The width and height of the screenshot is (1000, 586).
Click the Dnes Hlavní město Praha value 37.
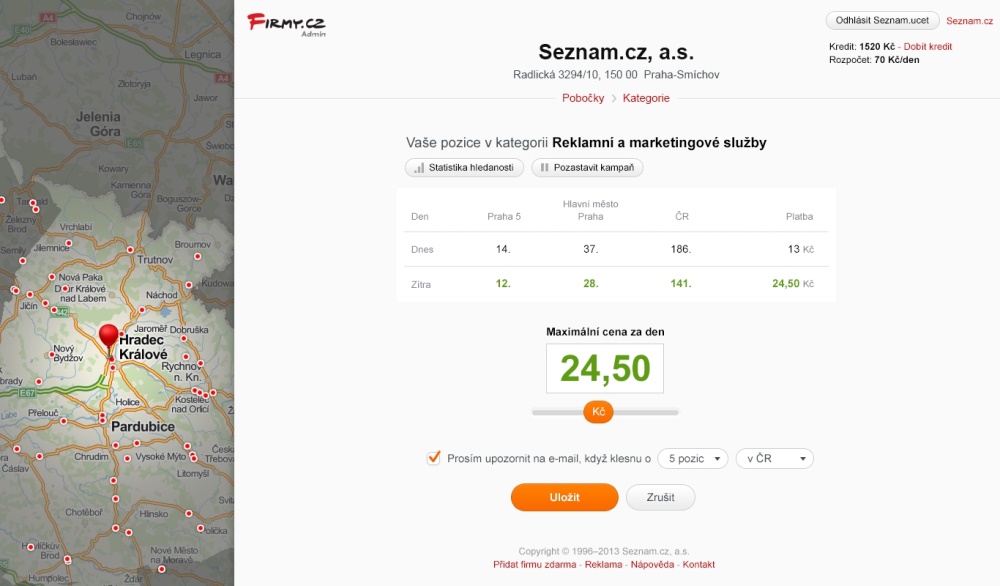coord(591,249)
